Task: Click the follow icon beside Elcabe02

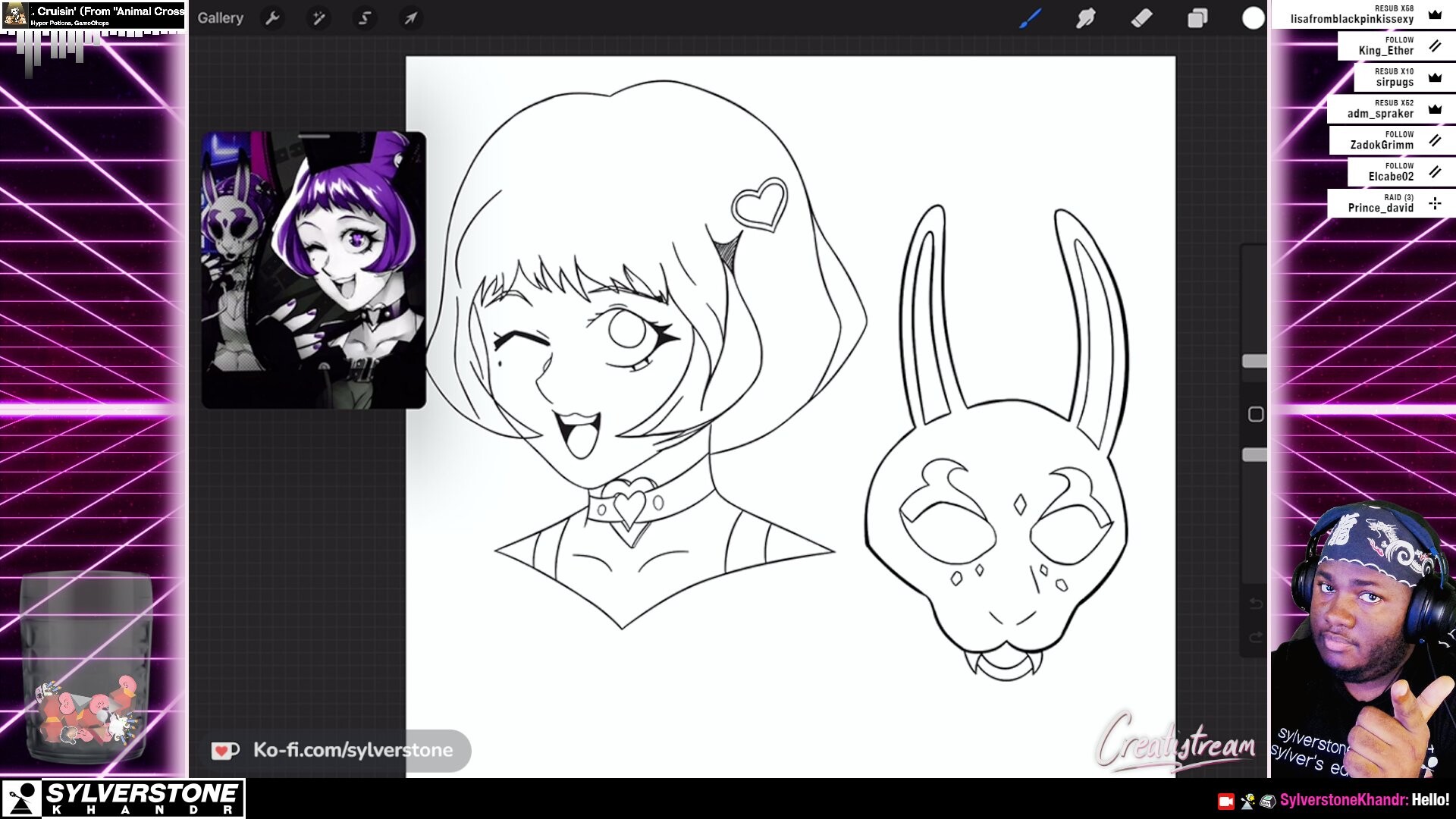Action: 1435,172
